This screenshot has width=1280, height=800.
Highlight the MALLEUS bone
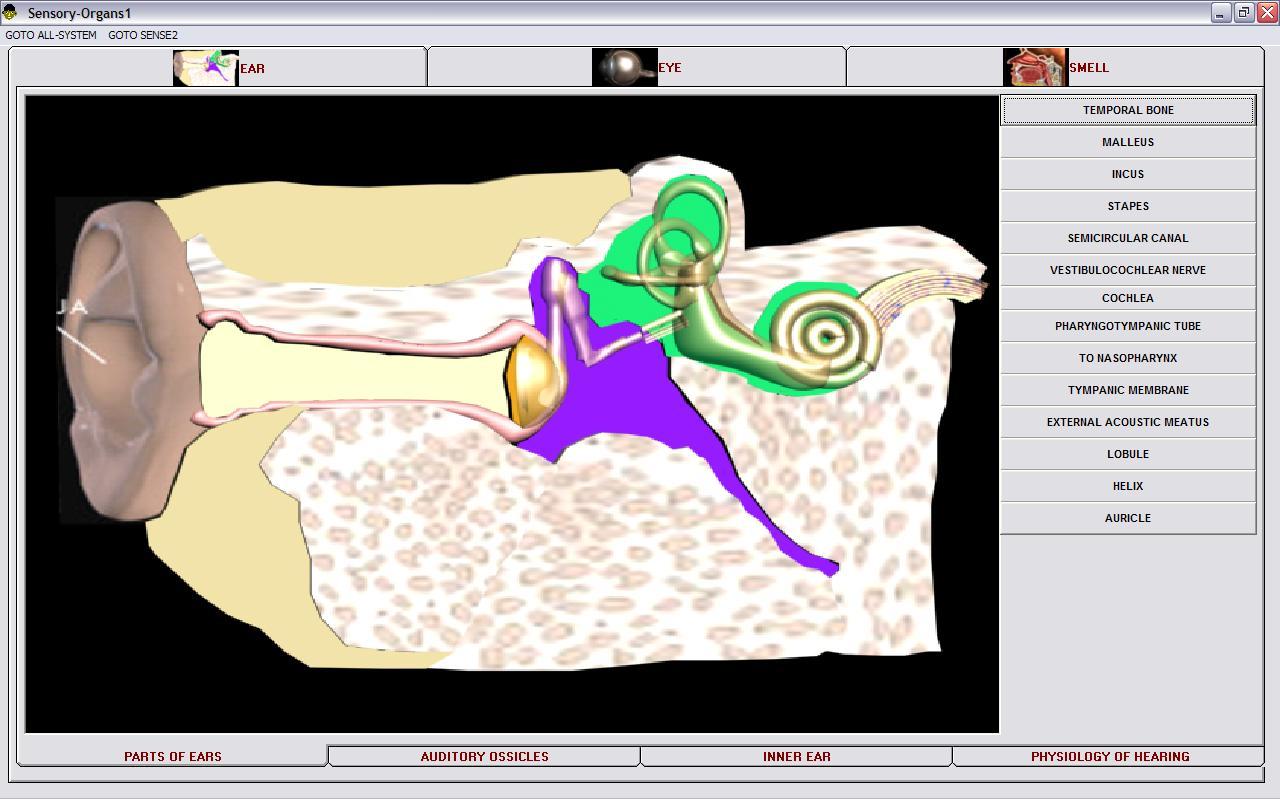(1128, 142)
